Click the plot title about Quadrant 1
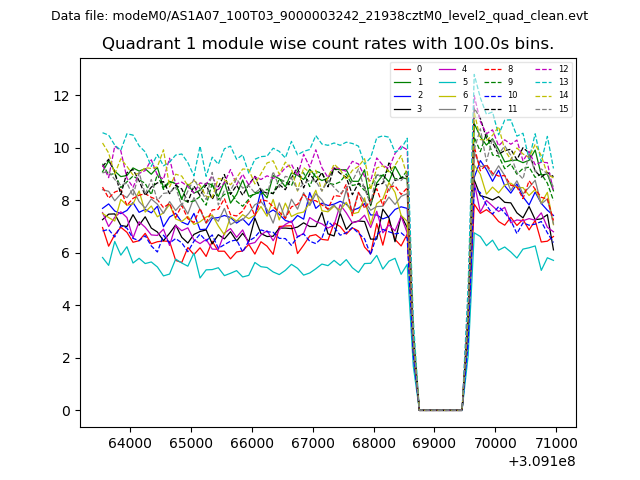Image resolution: width=640 pixels, height=480 pixels. pyautogui.click(x=328, y=44)
